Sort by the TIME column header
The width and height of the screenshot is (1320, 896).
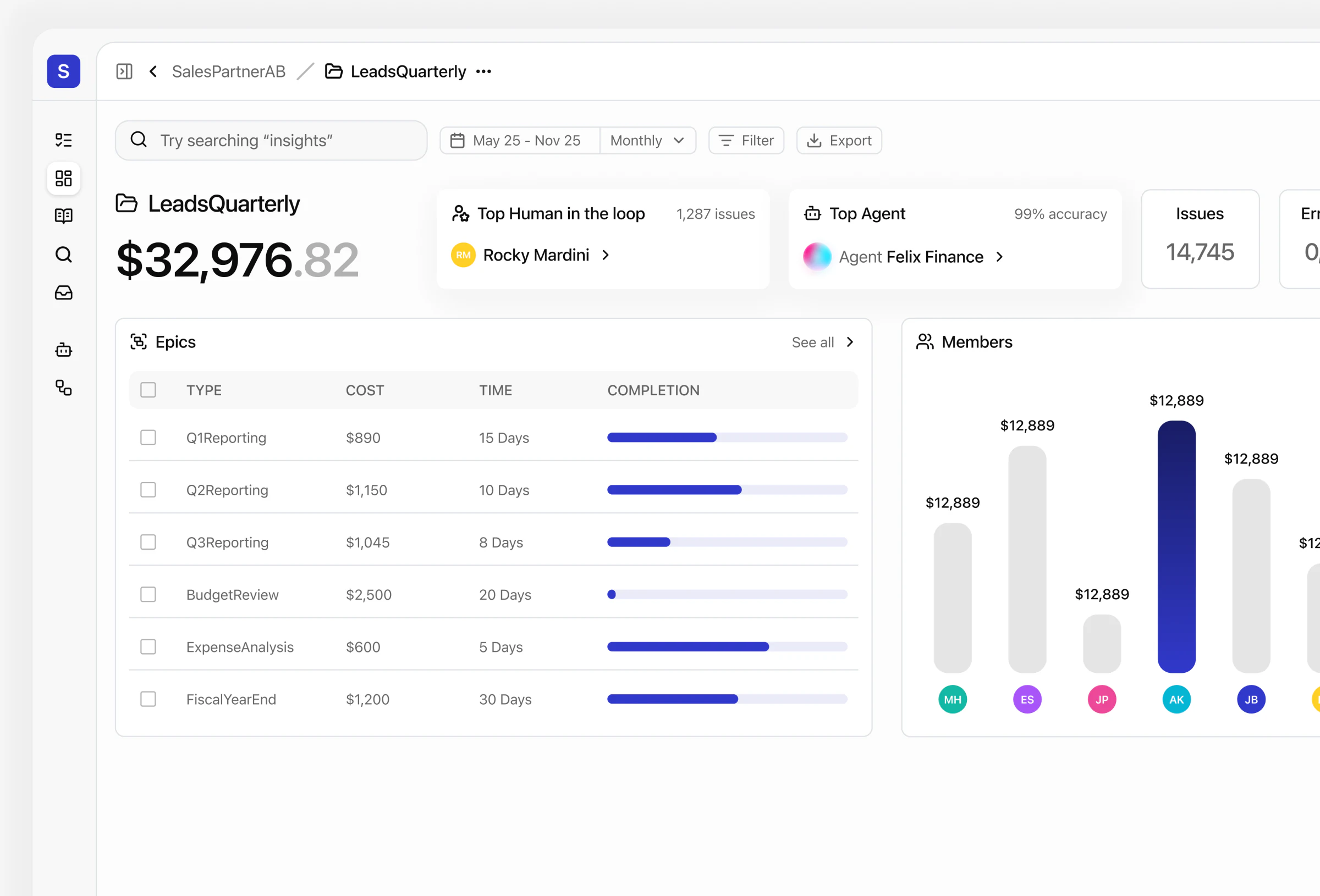(496, 390)
